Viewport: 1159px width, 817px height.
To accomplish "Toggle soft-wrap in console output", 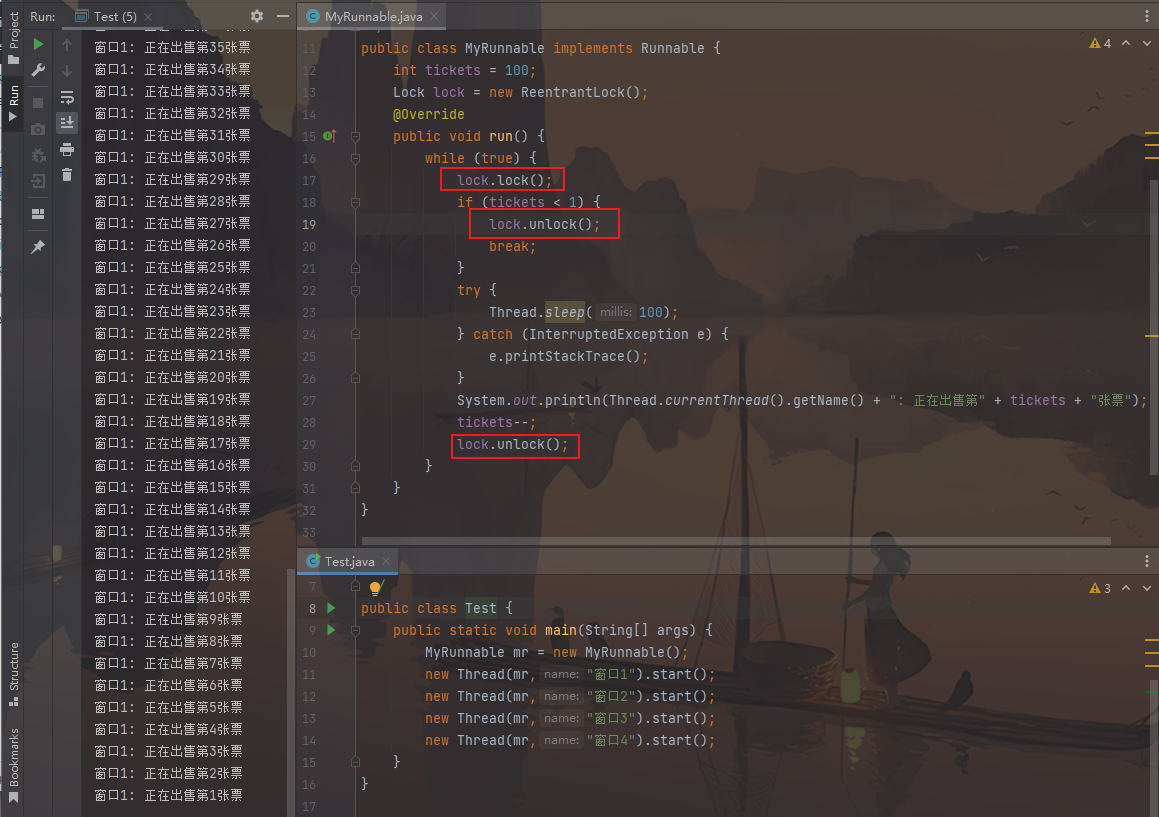I will click(x=67, y=97).
